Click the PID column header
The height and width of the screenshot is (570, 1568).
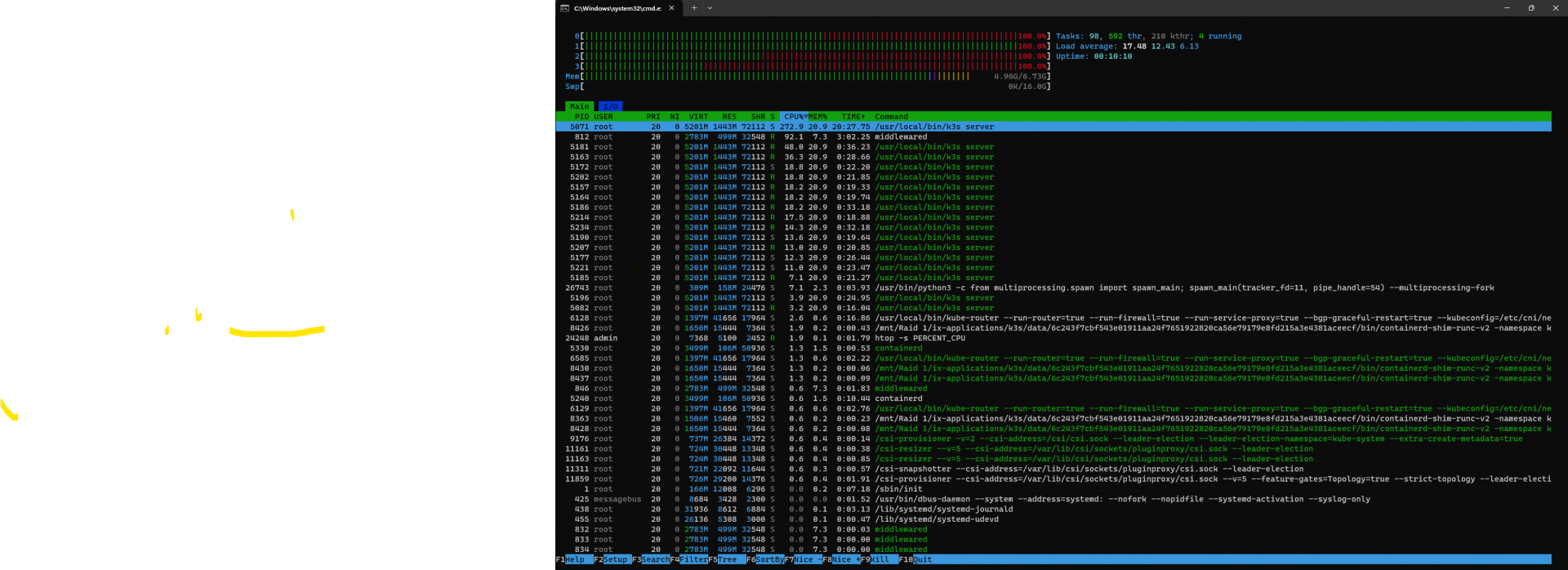pos(581,117)
